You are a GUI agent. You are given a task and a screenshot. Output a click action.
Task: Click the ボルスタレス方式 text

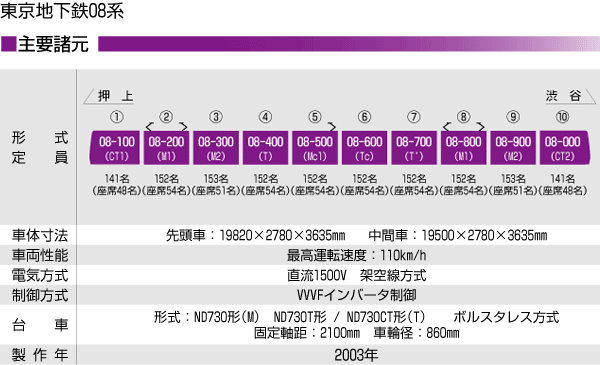coord(506,317)
